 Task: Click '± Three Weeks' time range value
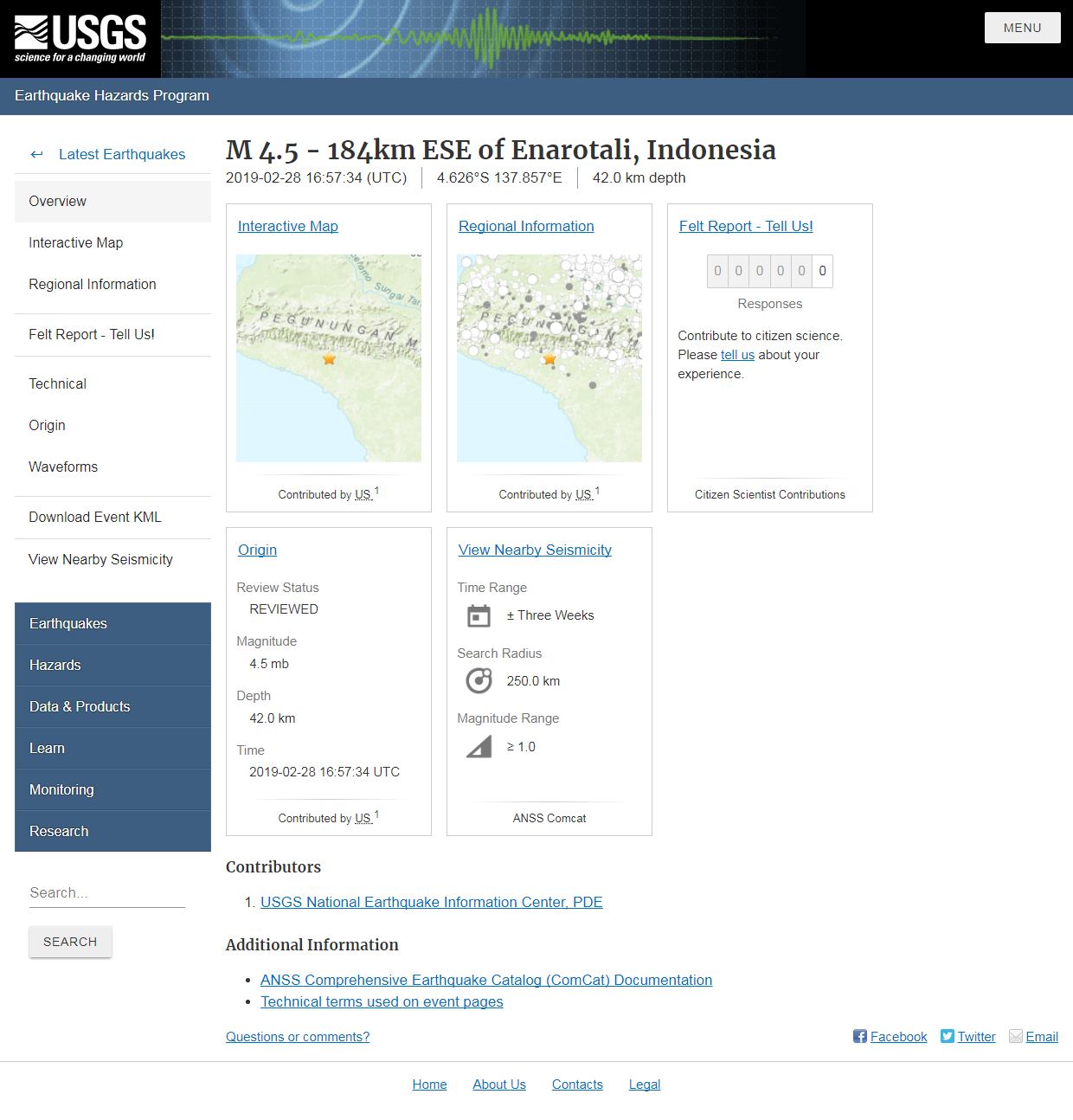coord(550,615)
